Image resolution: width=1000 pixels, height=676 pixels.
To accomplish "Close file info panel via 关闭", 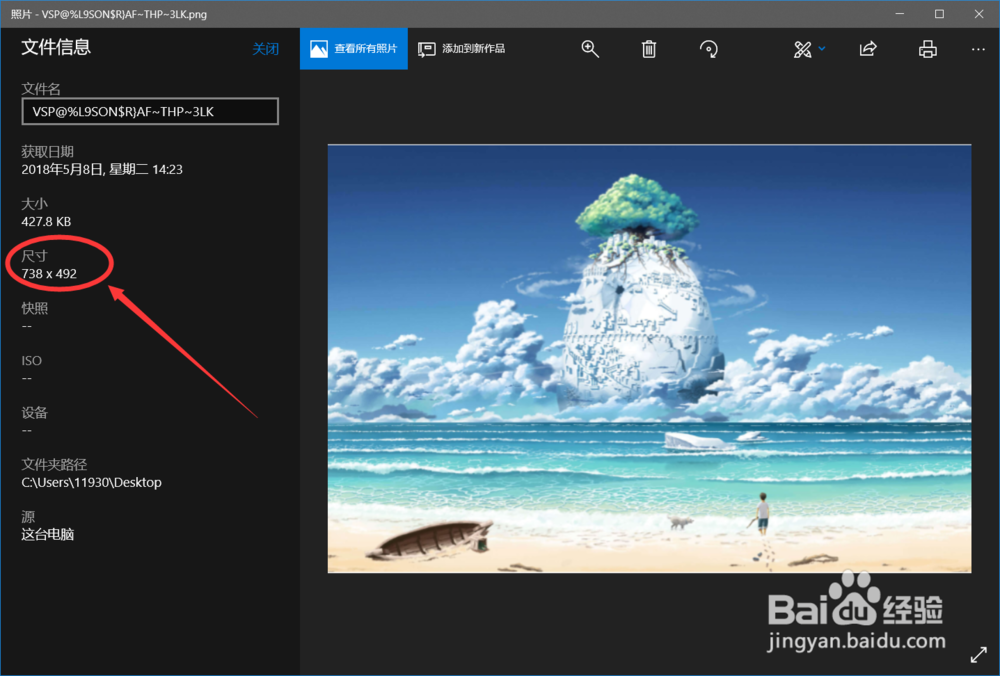I will click(265, 49).
